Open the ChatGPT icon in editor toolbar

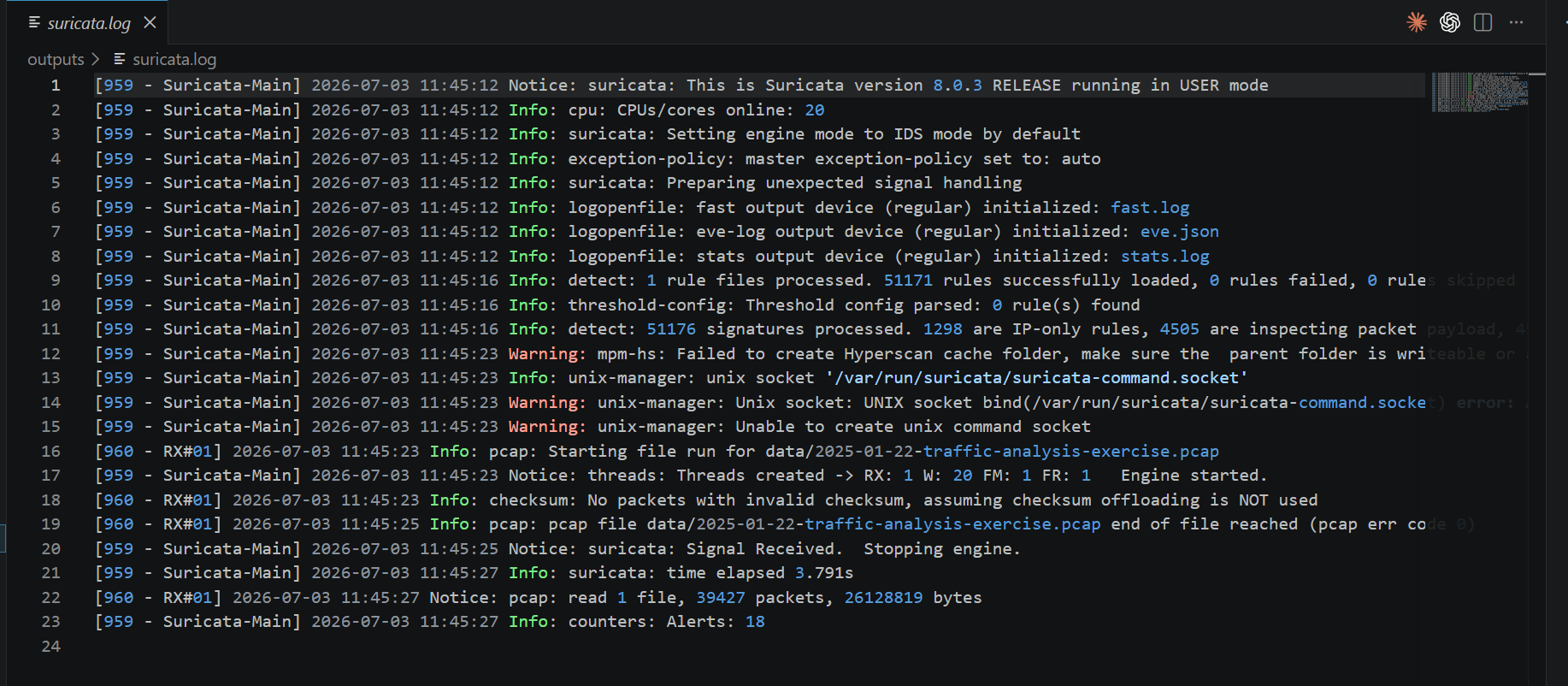1450,22
